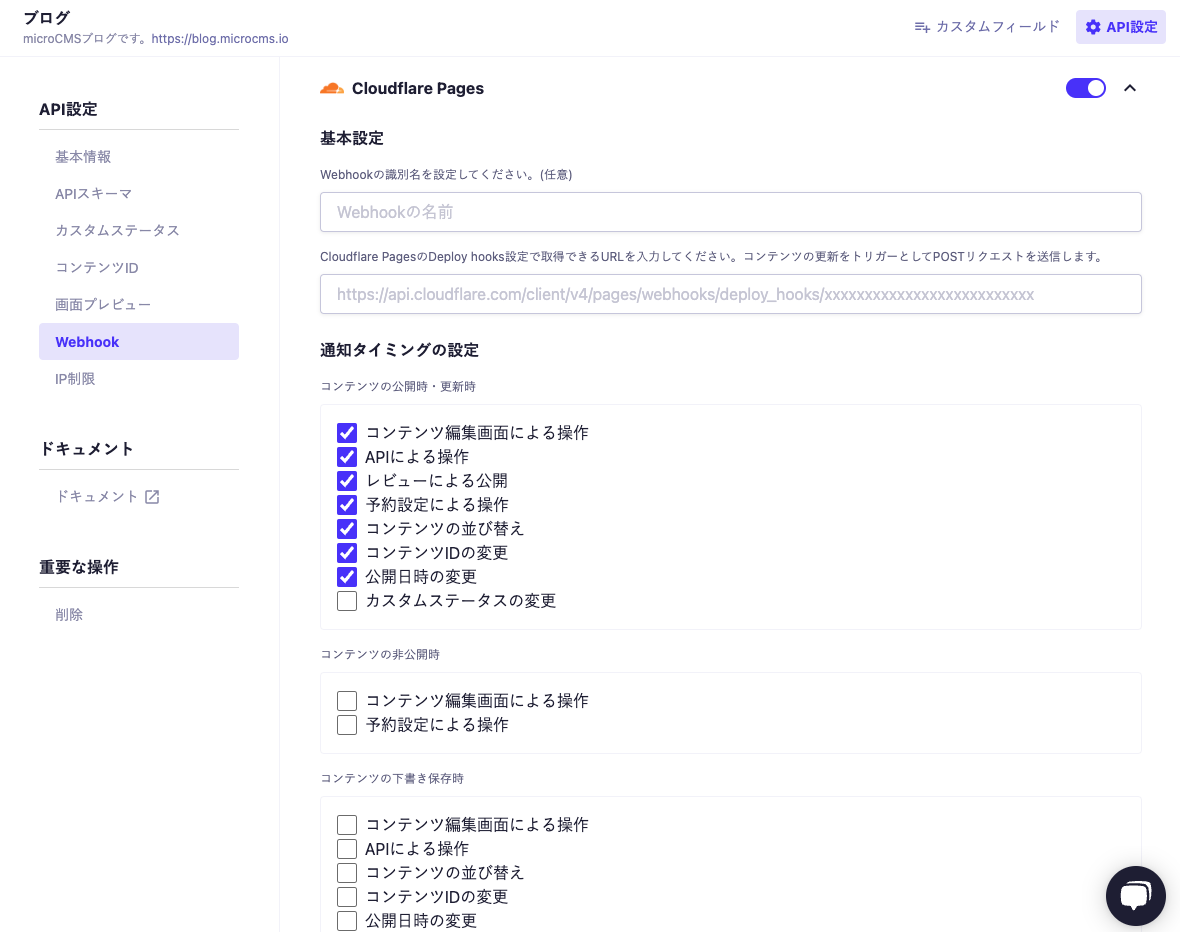
Task: Focus the Webhookの名前 input field
Action: (730, 212)
